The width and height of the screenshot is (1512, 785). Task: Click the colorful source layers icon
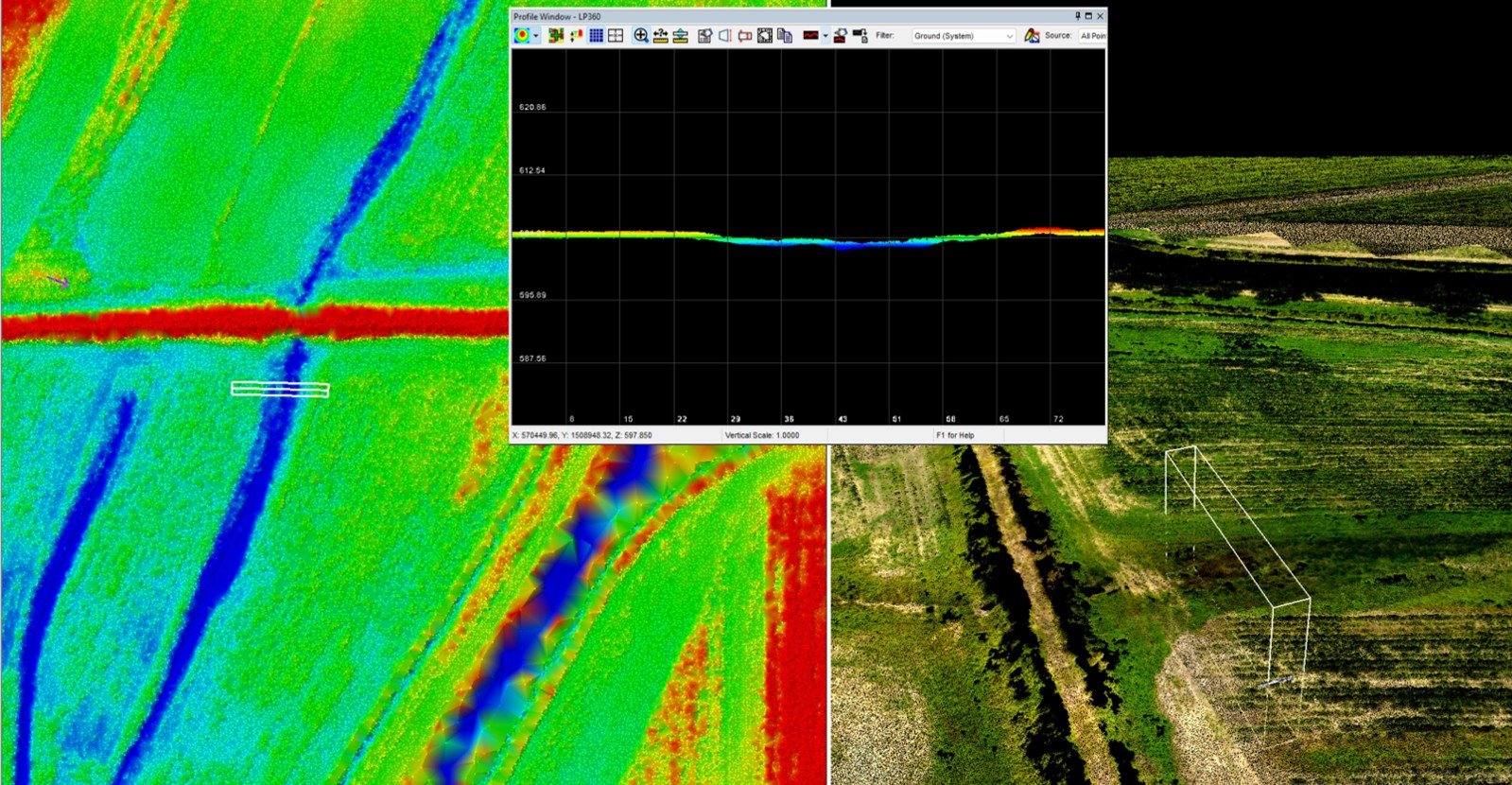tap(1032, 36)
